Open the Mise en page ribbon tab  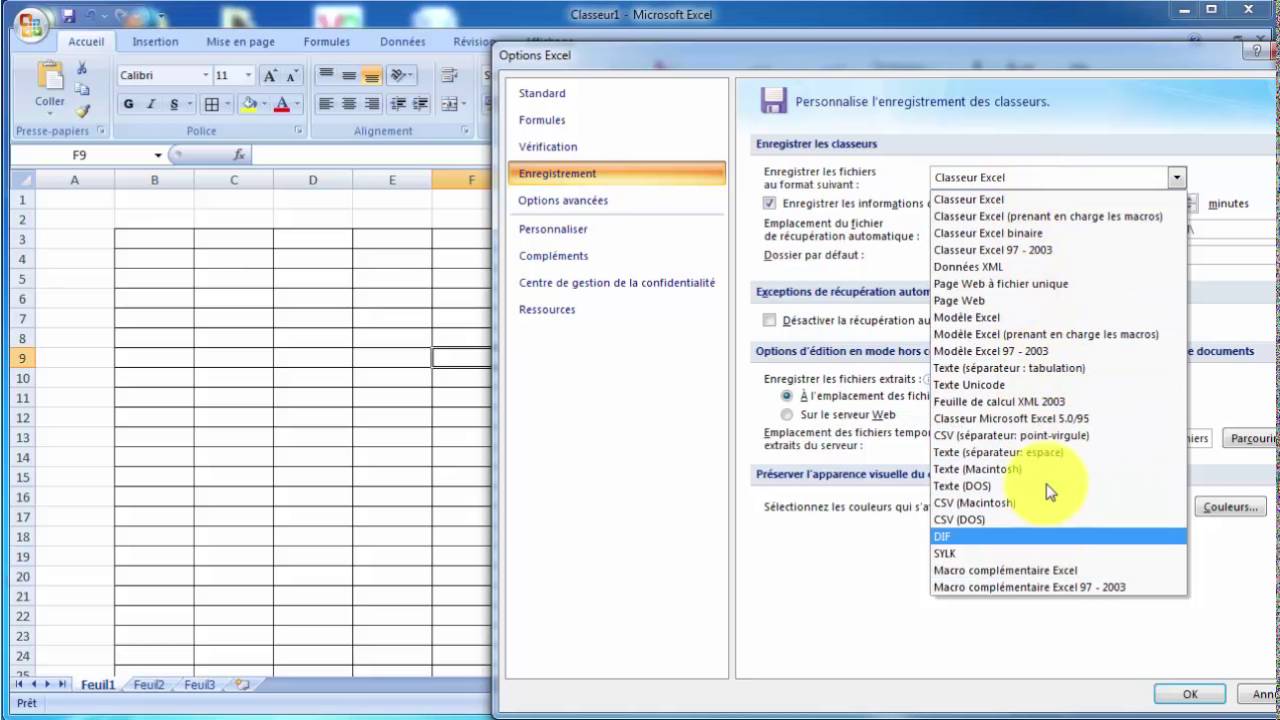pyautogui.click(x=240, y=42)
